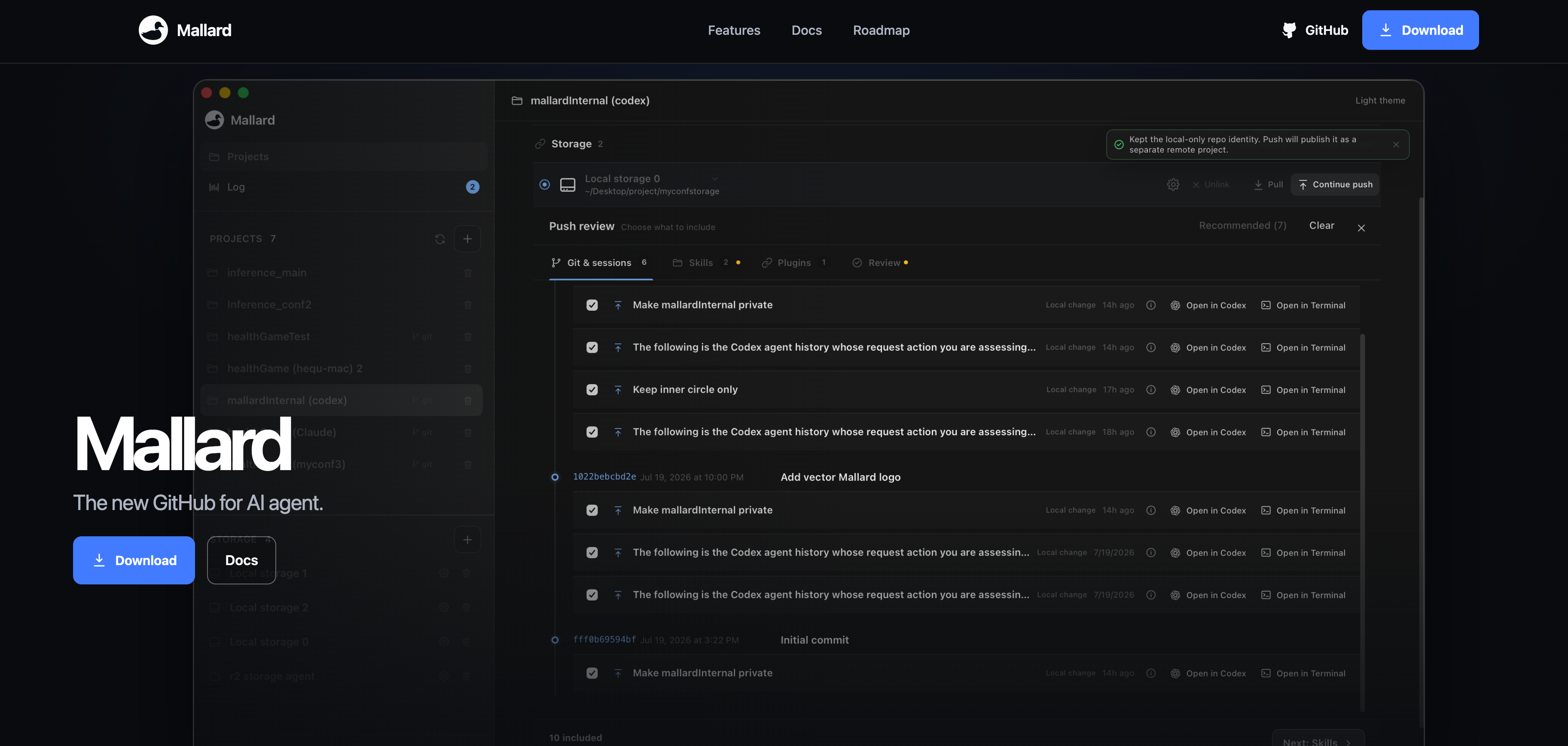The image size is (1568, 746).
Task: Click the timeline dot for Add vector Mallard logo
Action: (x=555, y=477)
